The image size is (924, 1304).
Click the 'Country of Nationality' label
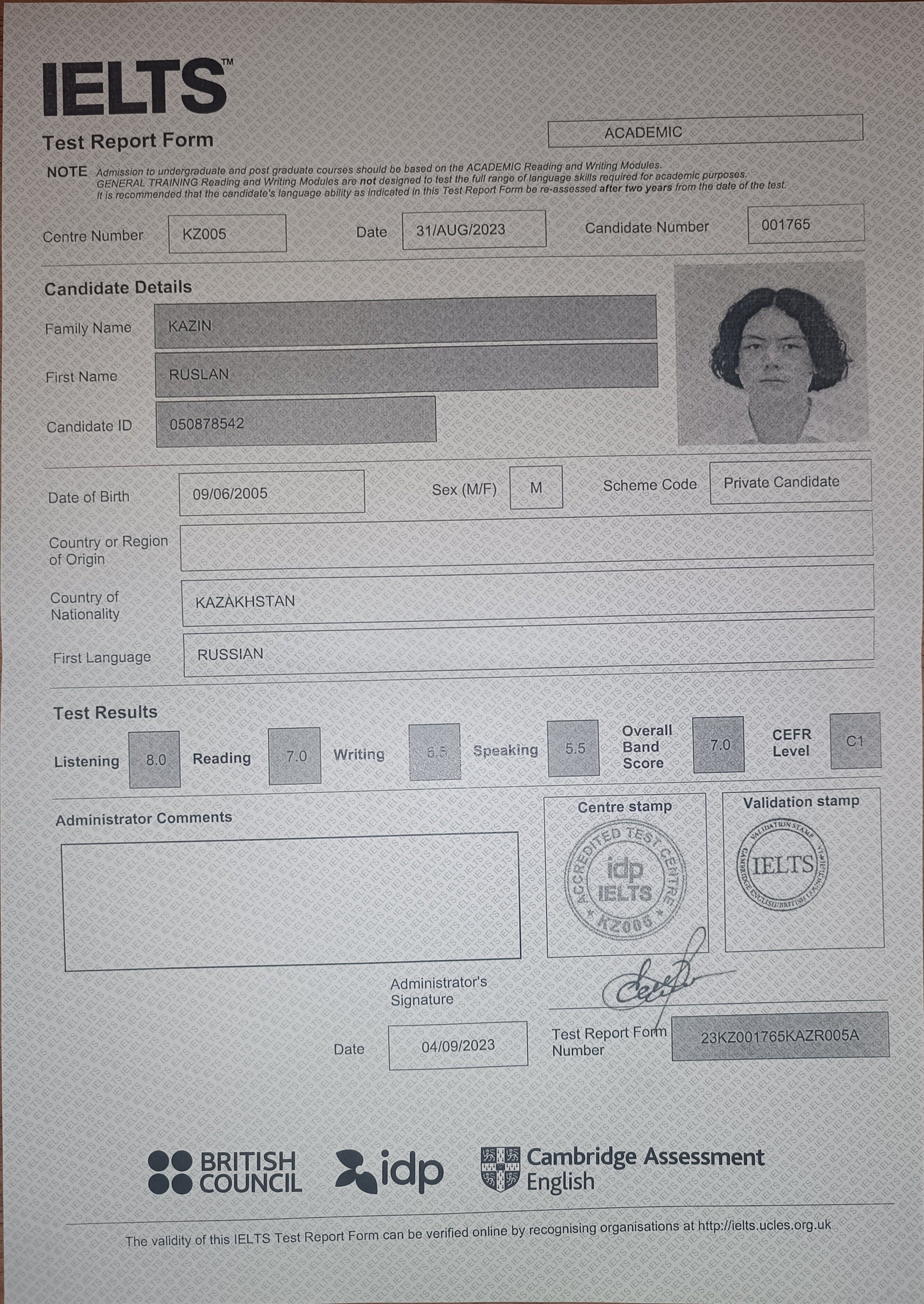[85, 606]
